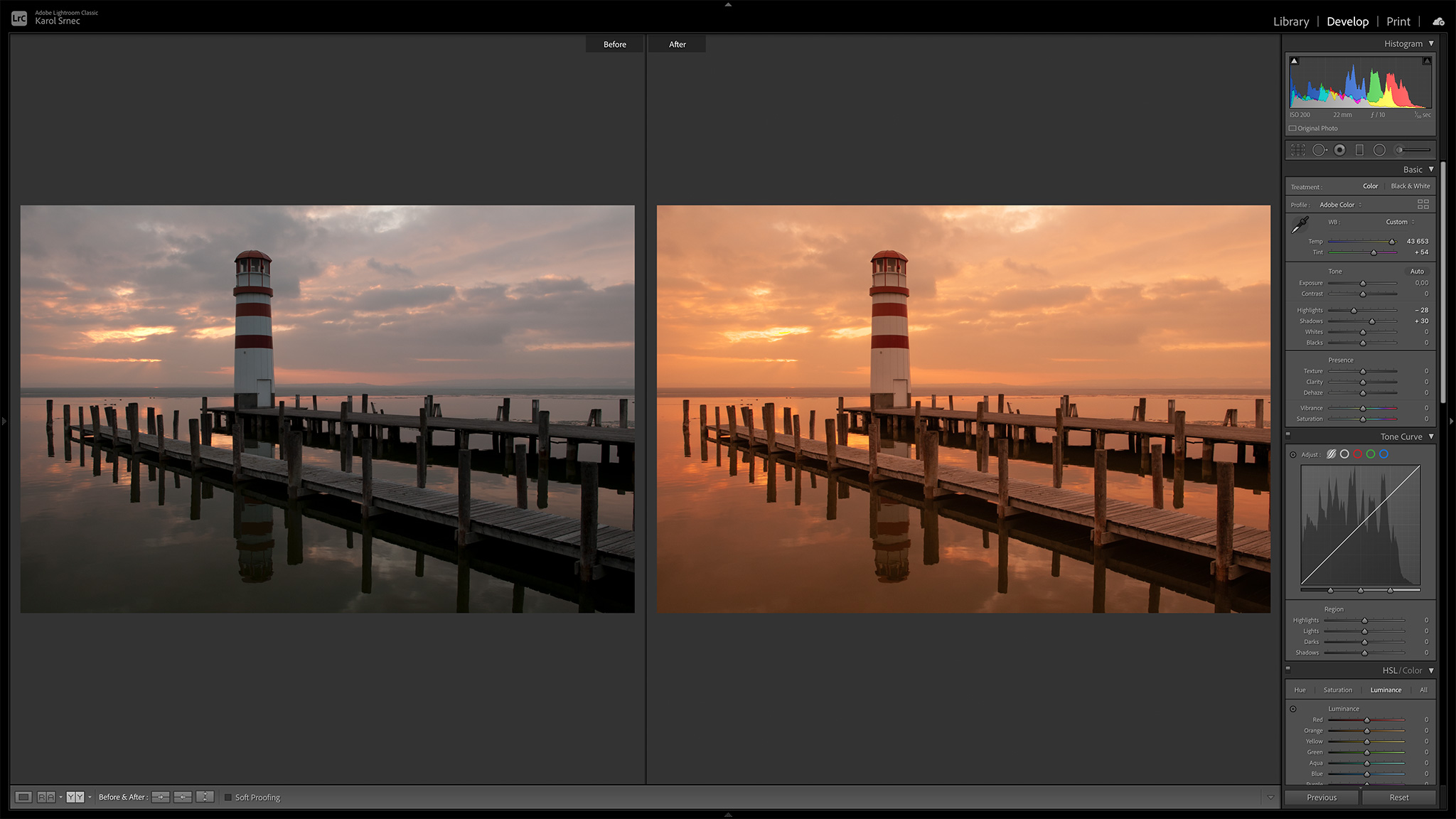Toggle the HSL/Color panel on/off switch
Image resolution: width=1456 pixels, height=819 pixels.
tap(1288, 668)
